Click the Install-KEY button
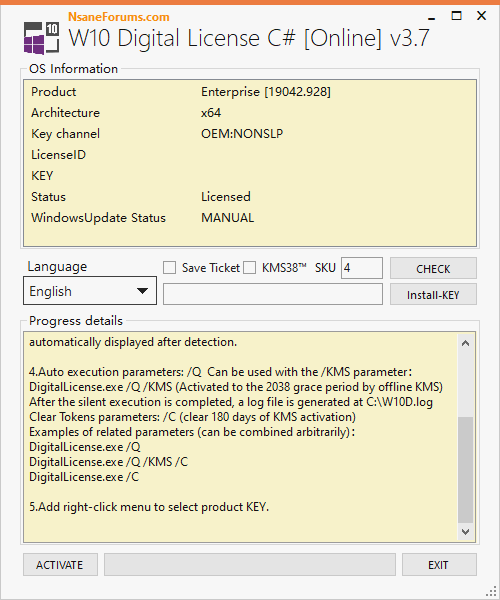 (433, 294)
